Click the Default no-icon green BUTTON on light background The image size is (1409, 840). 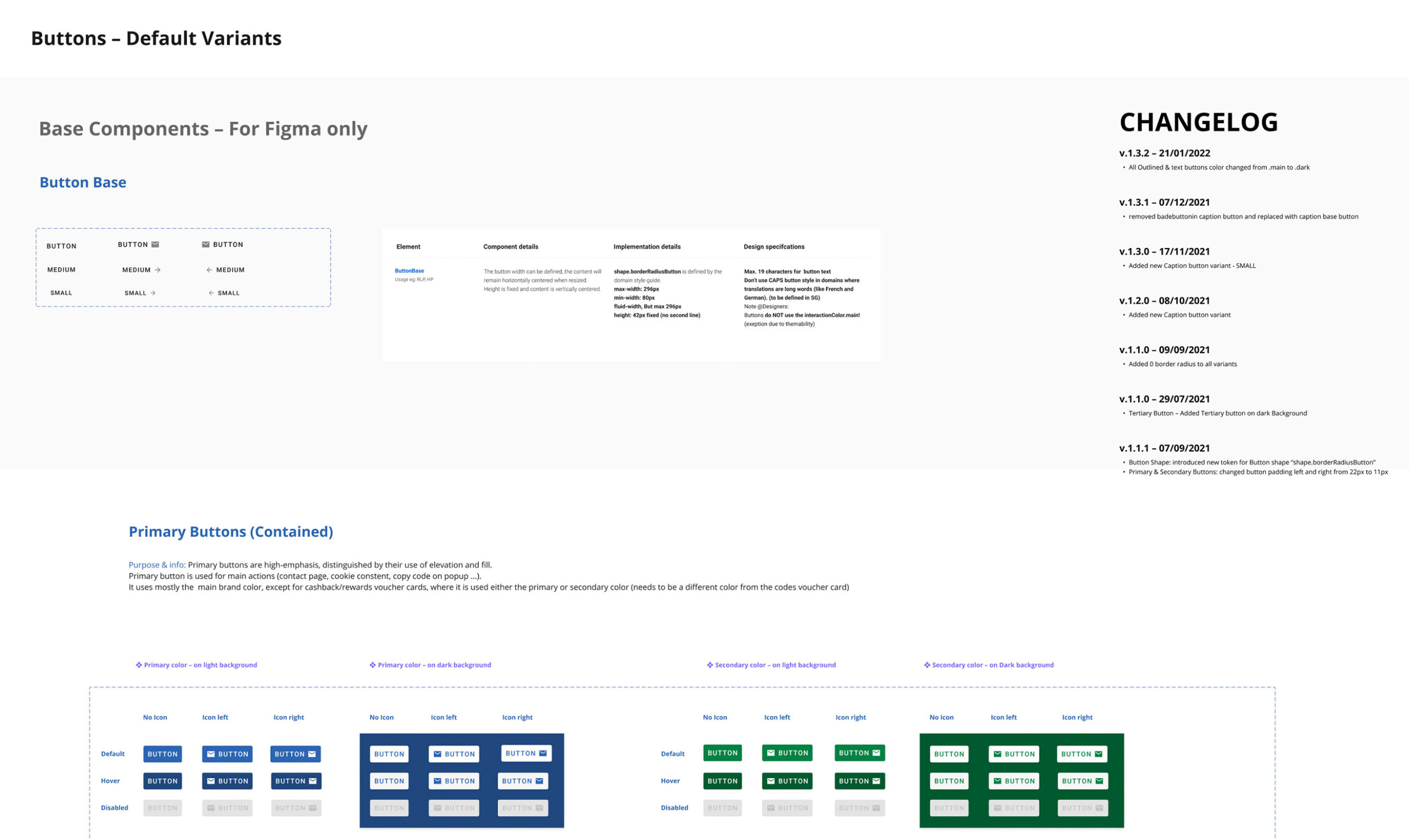(x=723, y=753)
